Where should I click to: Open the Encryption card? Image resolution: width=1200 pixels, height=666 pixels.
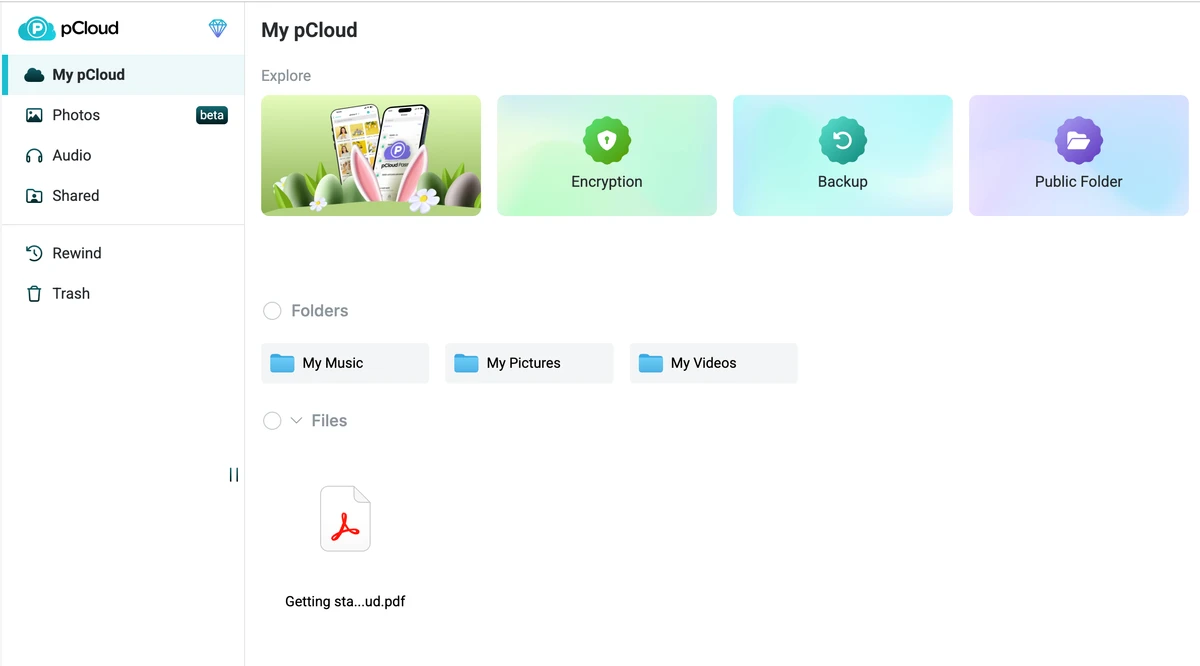tap(607, 155)
